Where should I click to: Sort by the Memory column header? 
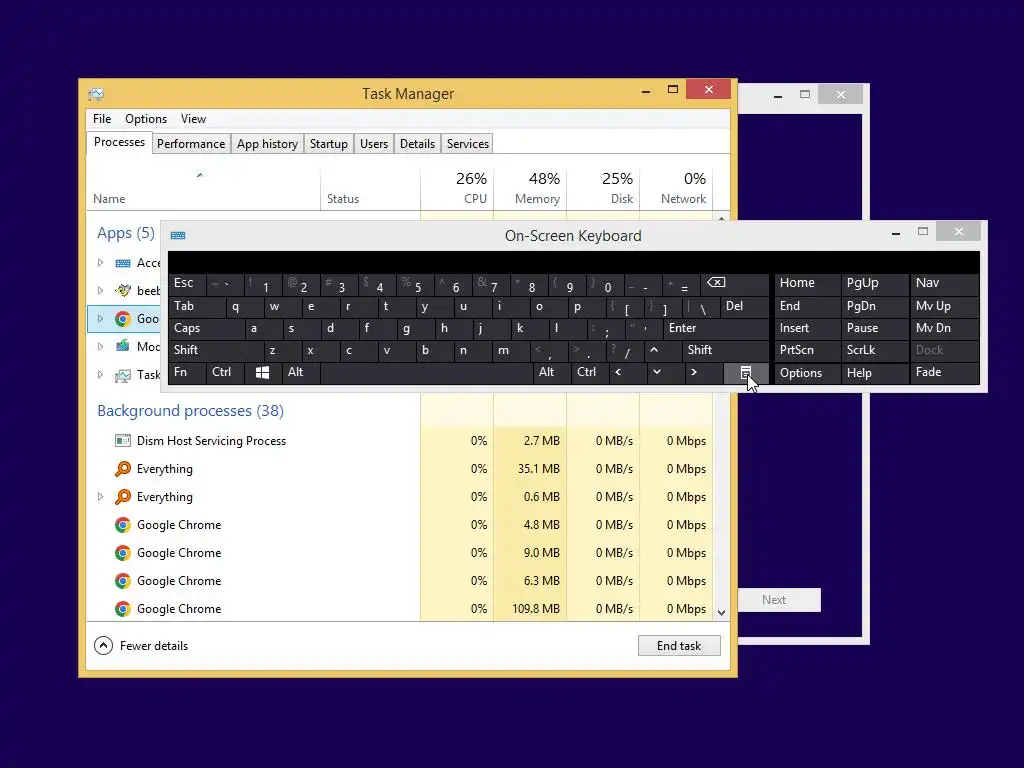click(x=530, y=187)
